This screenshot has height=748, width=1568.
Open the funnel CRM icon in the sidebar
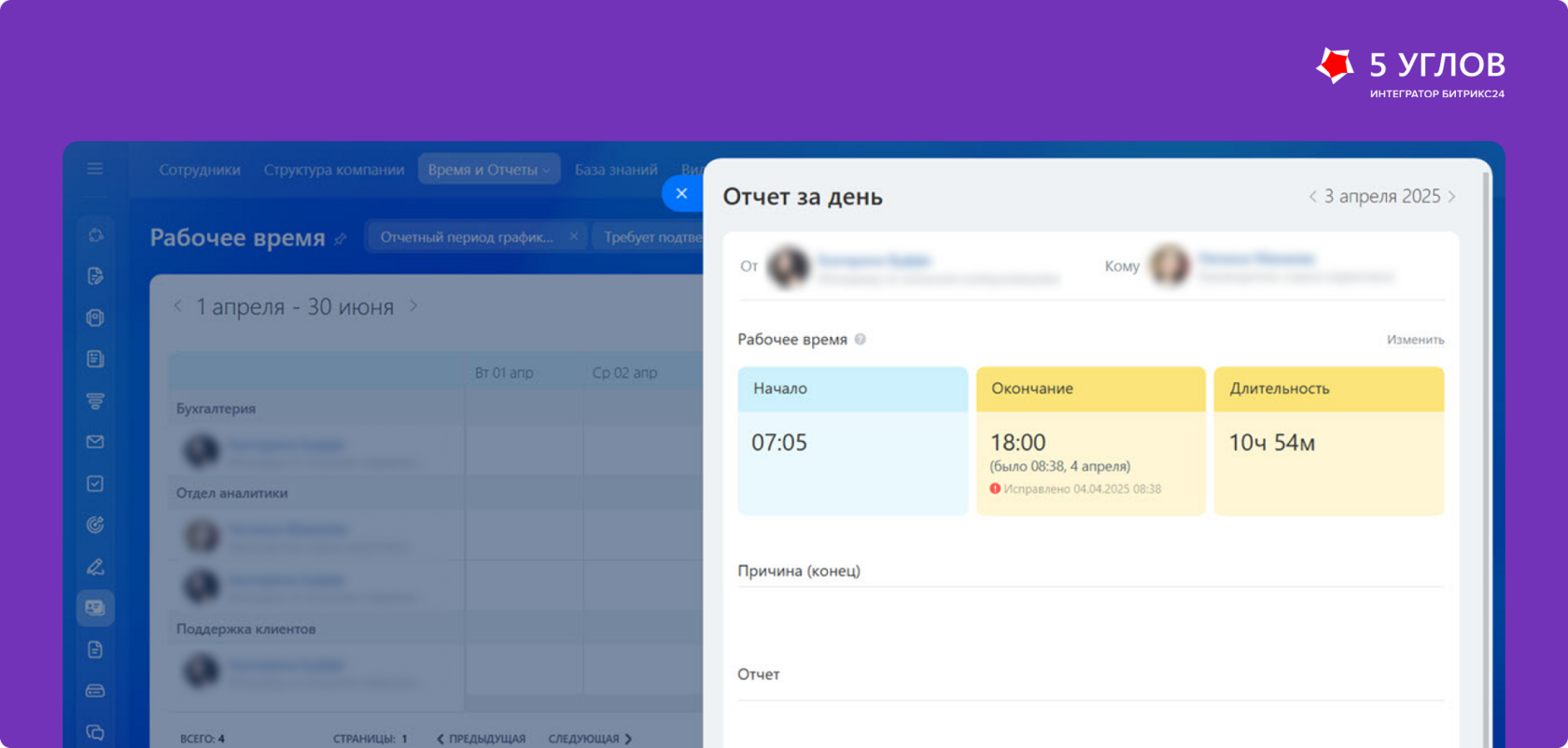point(95,401)
